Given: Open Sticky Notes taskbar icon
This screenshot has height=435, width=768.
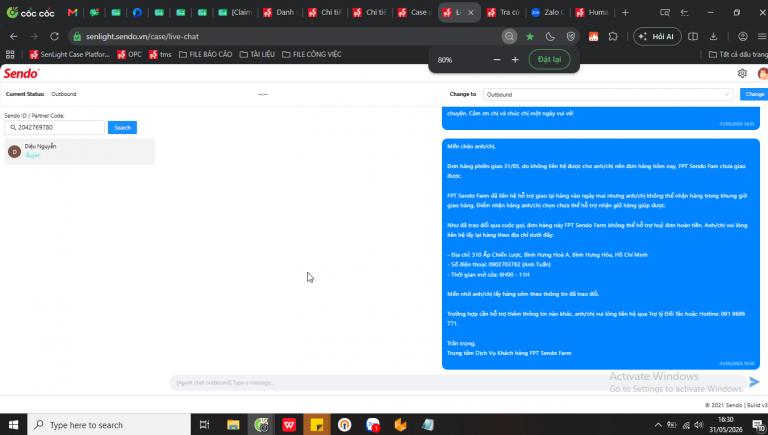Looking at the screenshot, I should click(317, 425).
